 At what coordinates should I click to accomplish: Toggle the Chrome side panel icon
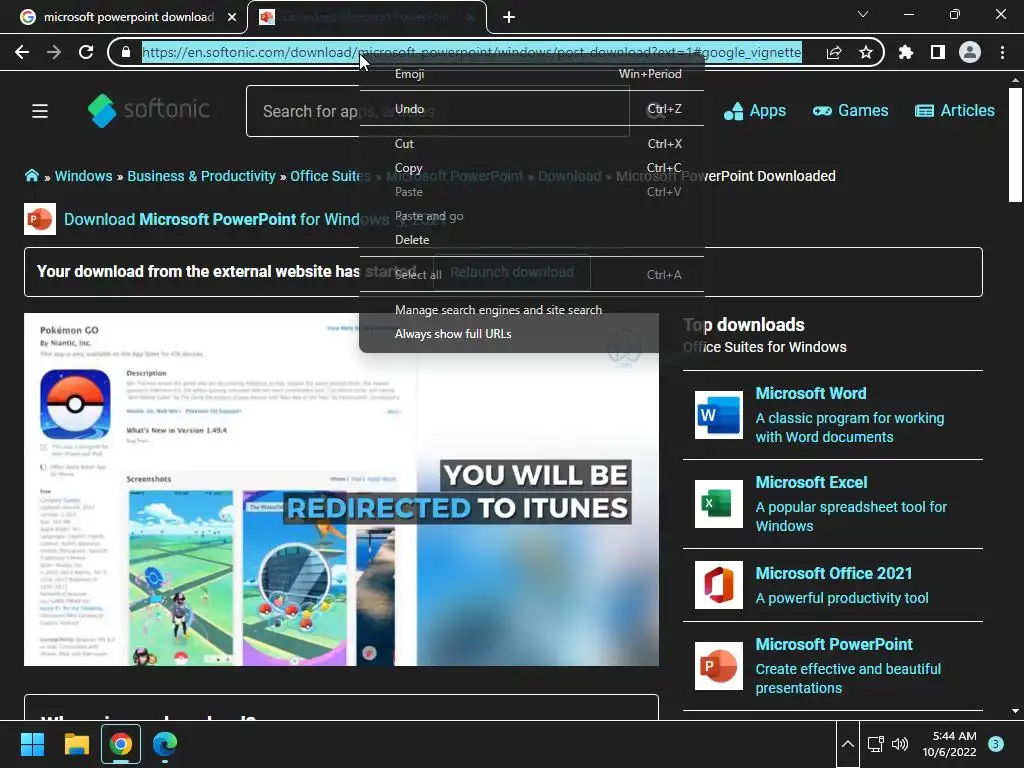938,52
